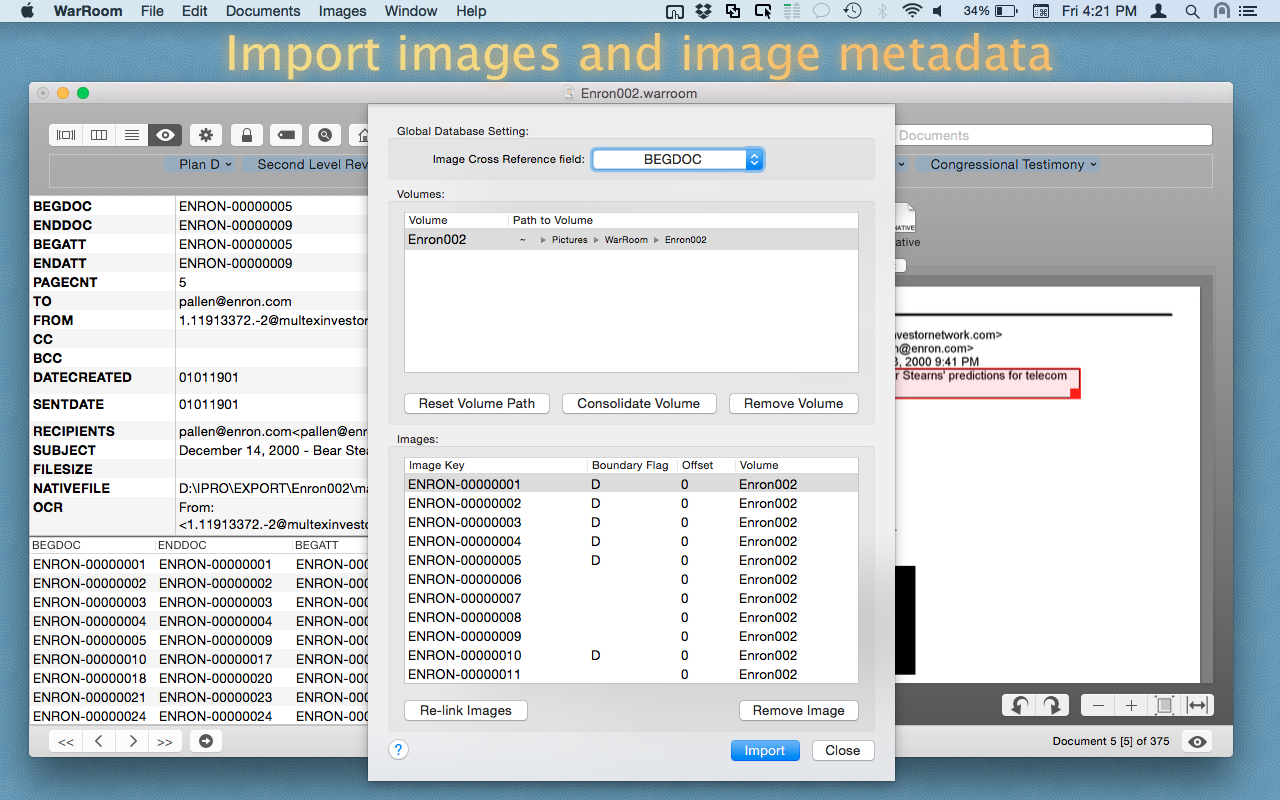
Task: Click the ENDDOC column header in list
Action: pos(224,545)
